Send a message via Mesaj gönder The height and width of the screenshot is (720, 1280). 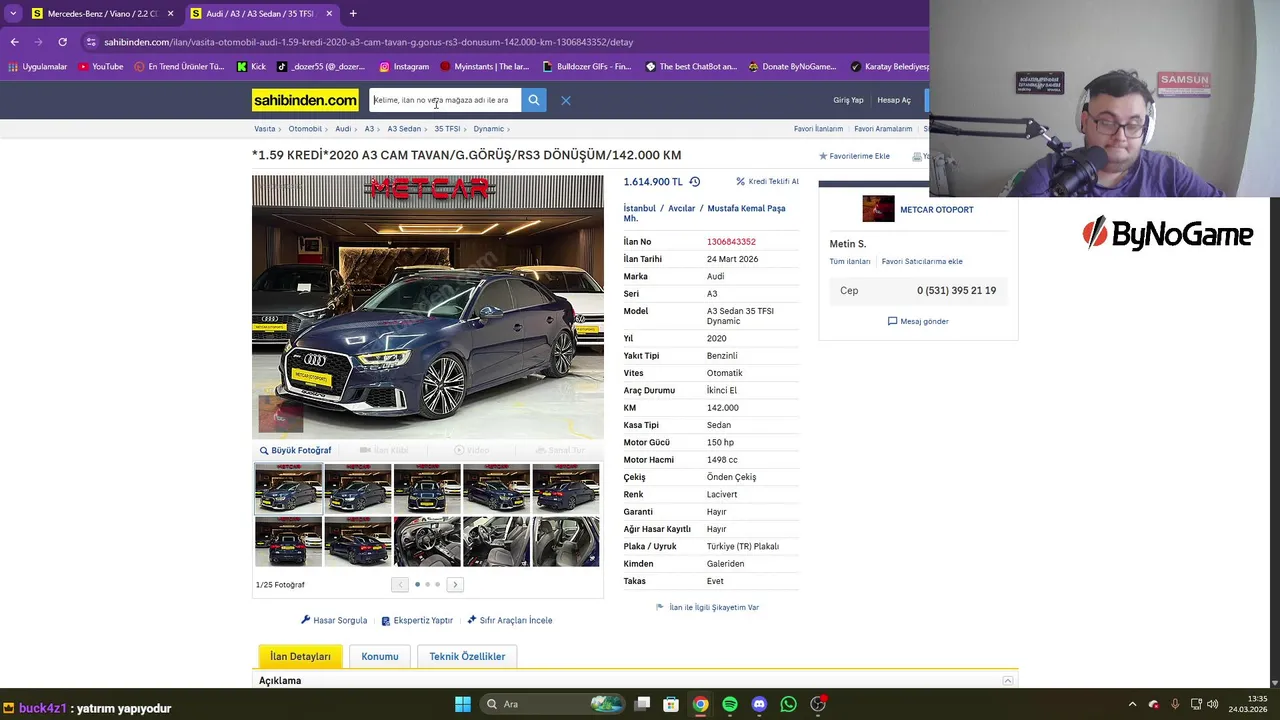tap(918, 321)
